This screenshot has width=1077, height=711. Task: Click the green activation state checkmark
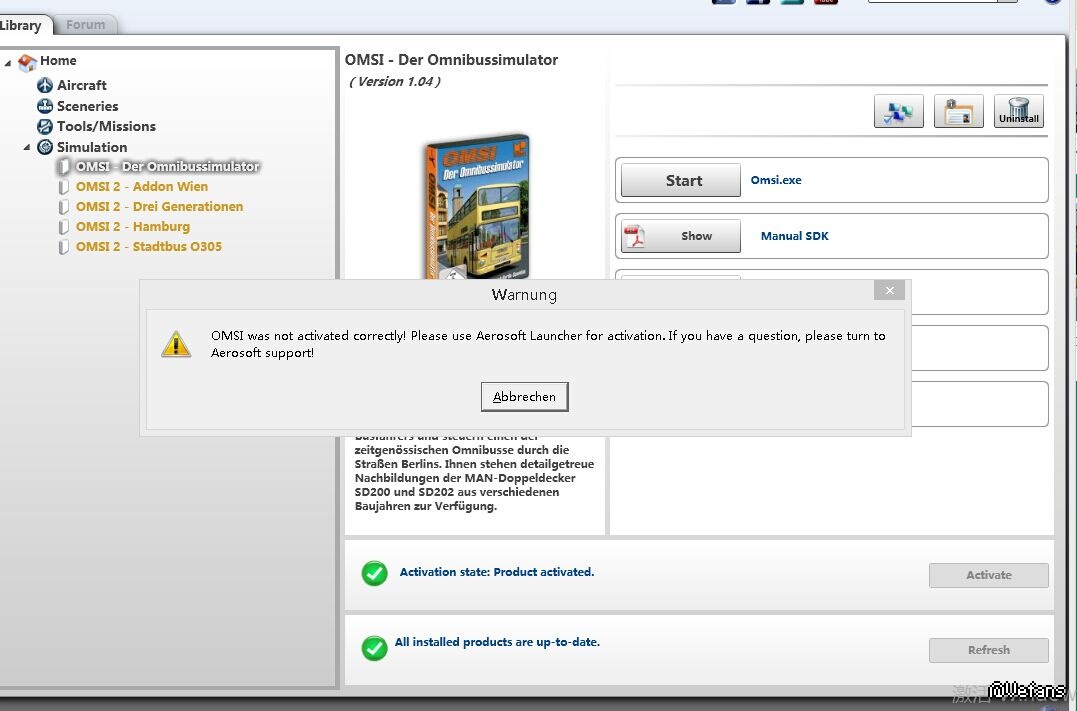pos(374,573)
